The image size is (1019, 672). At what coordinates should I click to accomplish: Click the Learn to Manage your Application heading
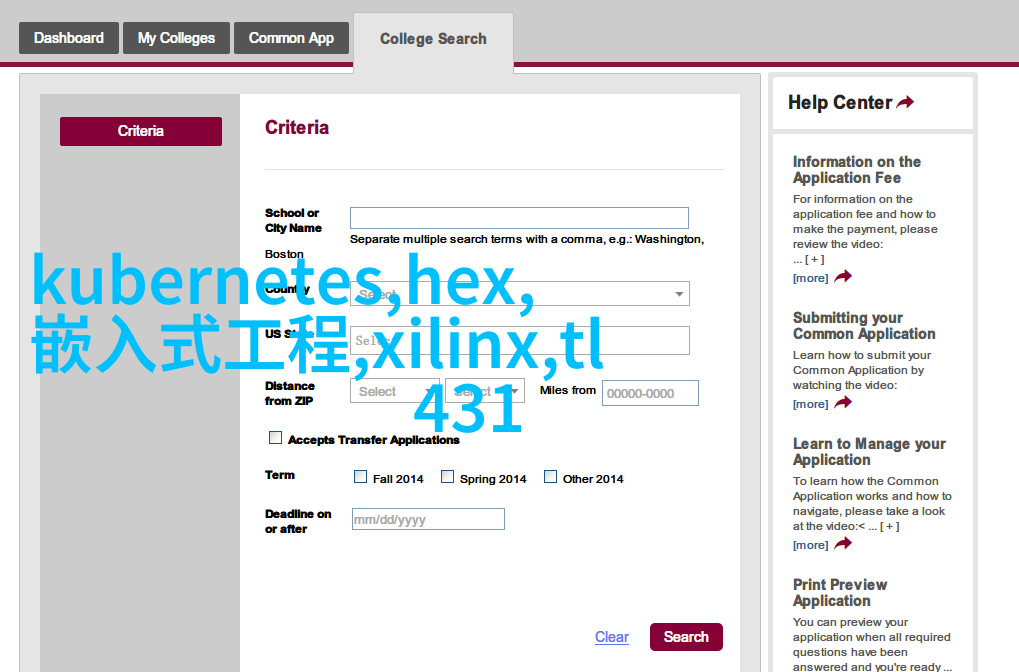coord(869,452)
